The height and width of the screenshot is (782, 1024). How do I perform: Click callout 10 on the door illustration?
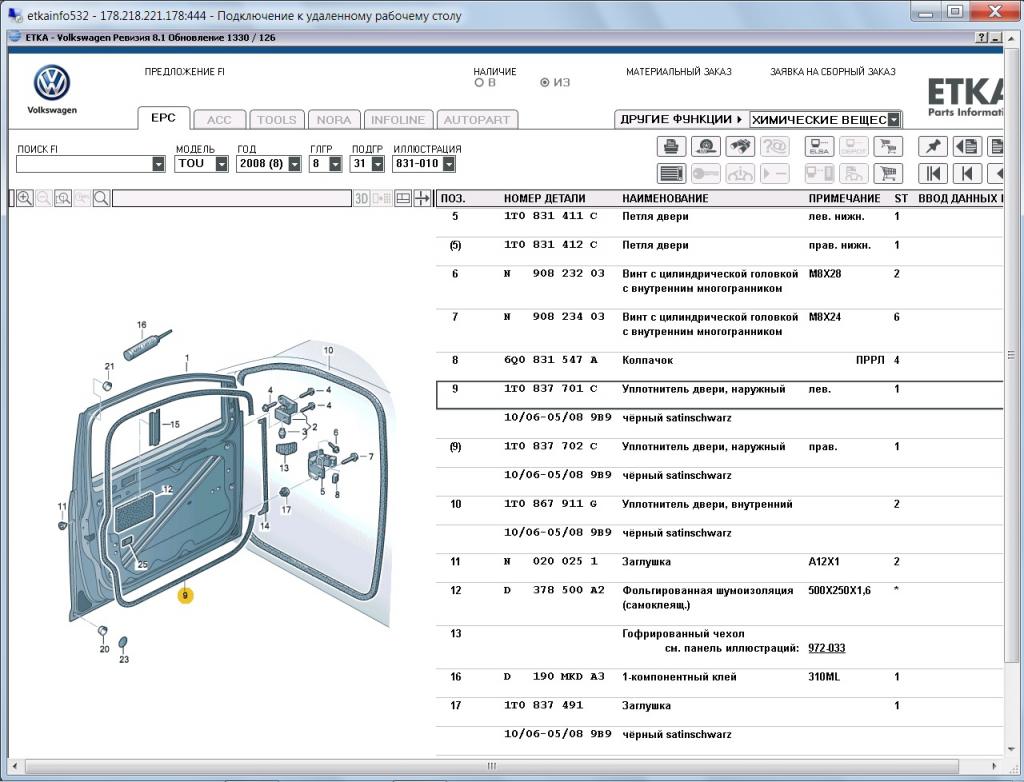click(x=328, y=350)
